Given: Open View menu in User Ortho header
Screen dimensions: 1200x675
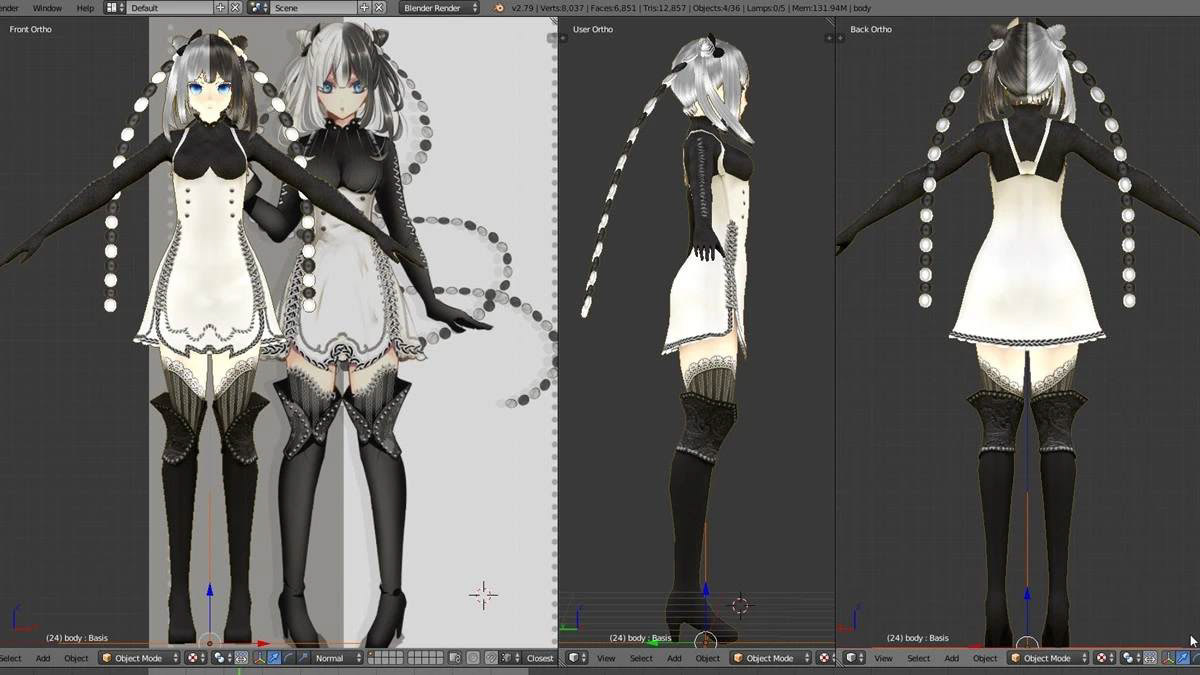Looking at the screenshot, I should (606, 658).
